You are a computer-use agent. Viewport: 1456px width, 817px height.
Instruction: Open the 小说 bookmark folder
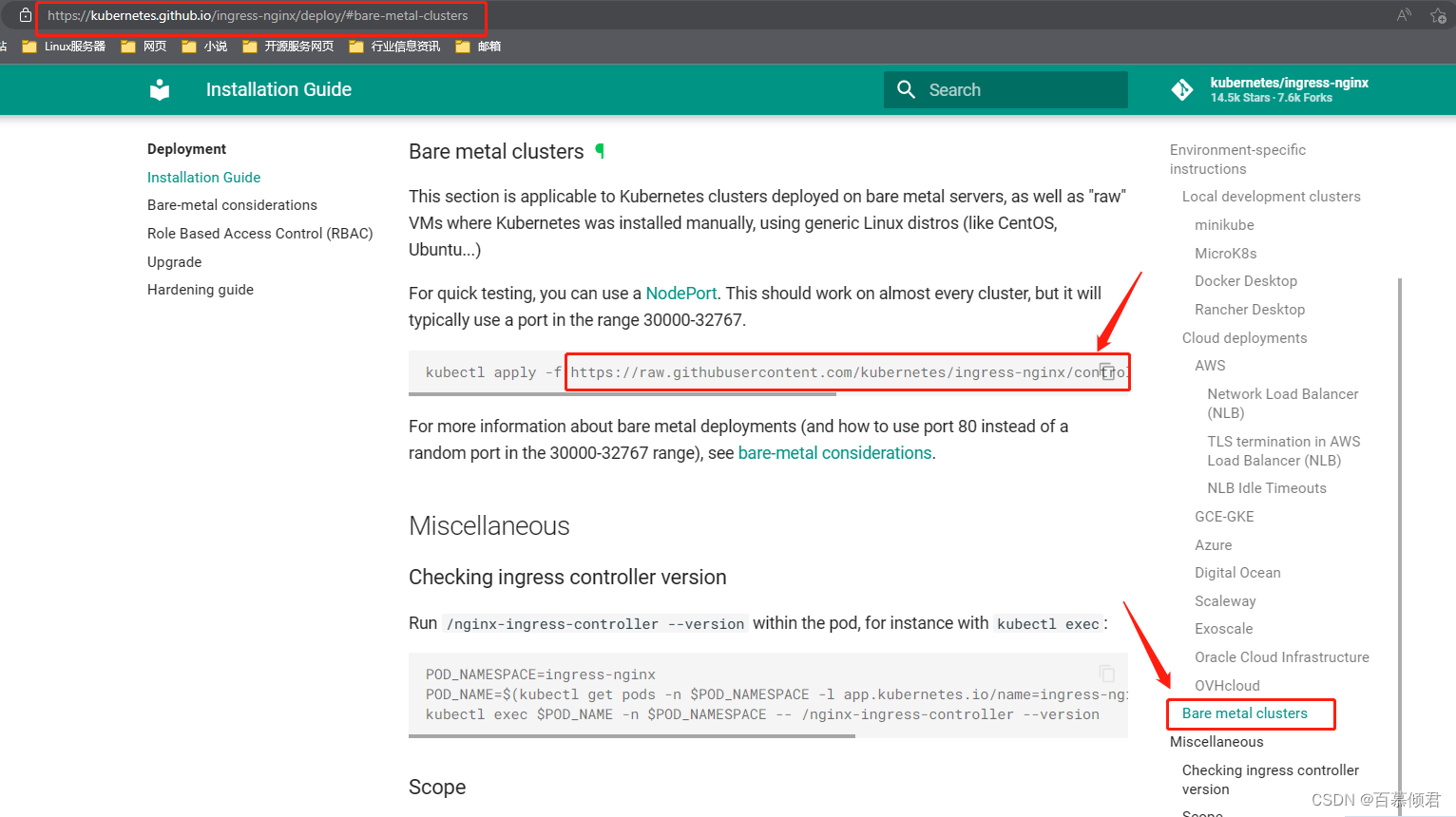point(204,46)
